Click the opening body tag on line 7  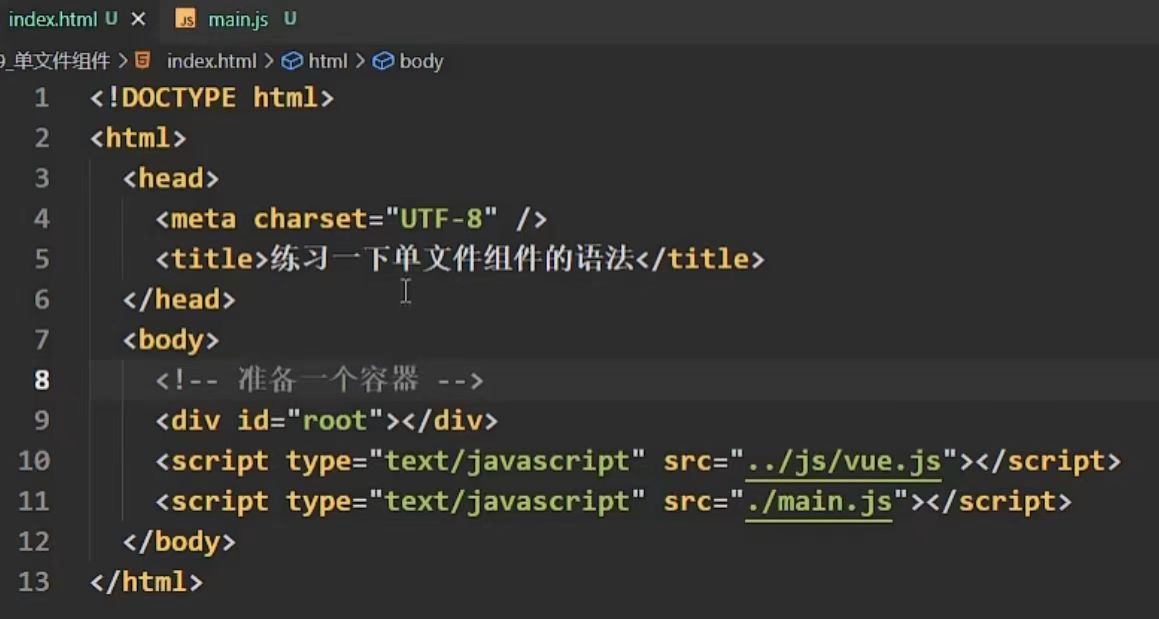coord(171,340)
